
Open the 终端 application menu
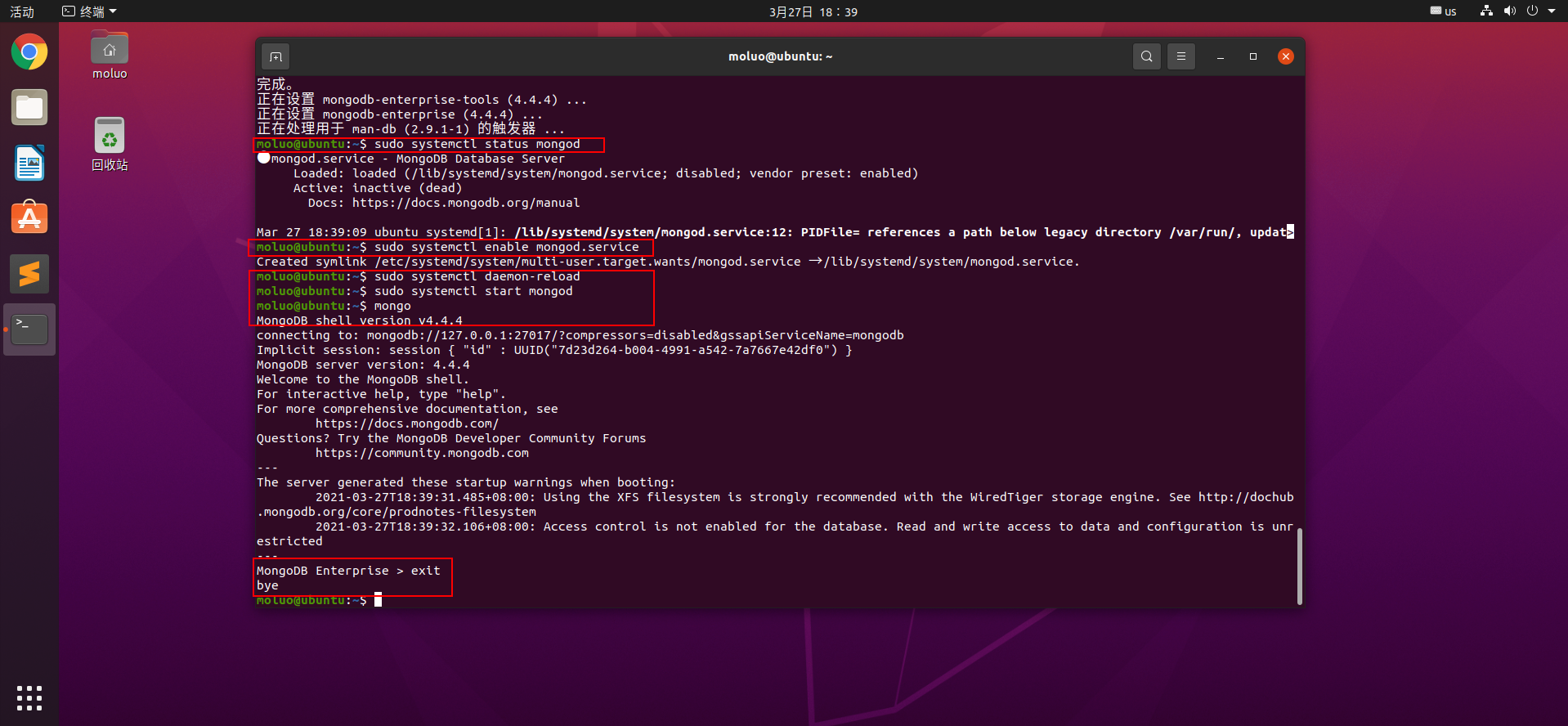pyautogui.click(x=90, y=11)
